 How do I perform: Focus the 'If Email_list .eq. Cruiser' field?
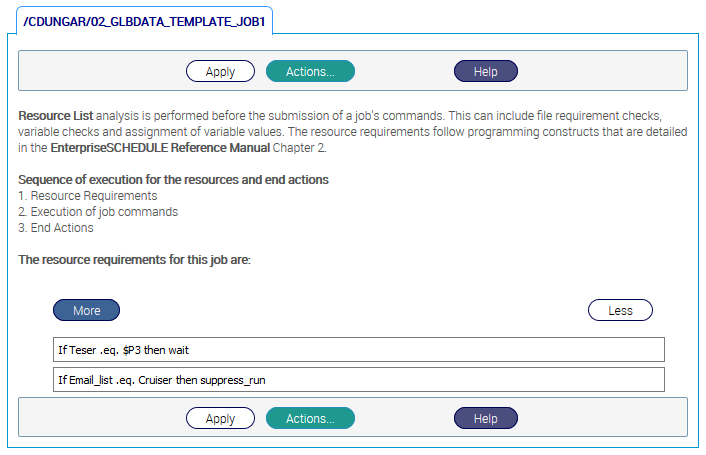coord(357,380)
